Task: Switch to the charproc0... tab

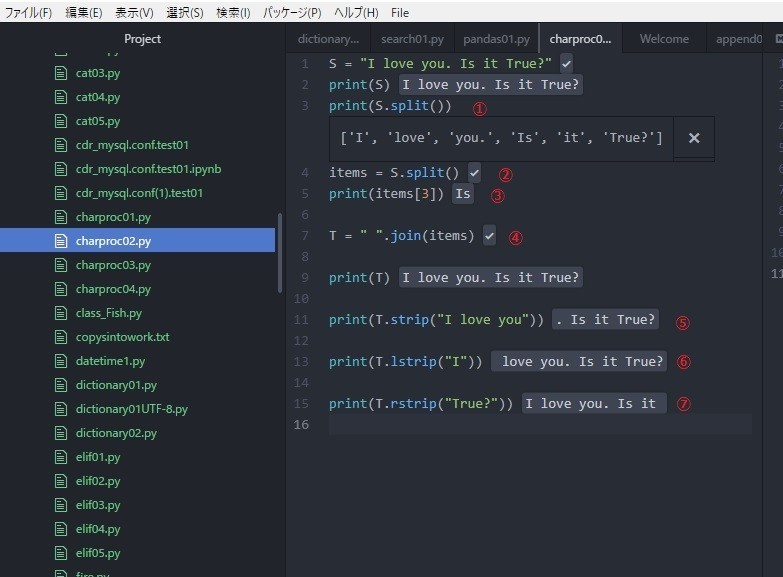Action: (x=580, y=39)
